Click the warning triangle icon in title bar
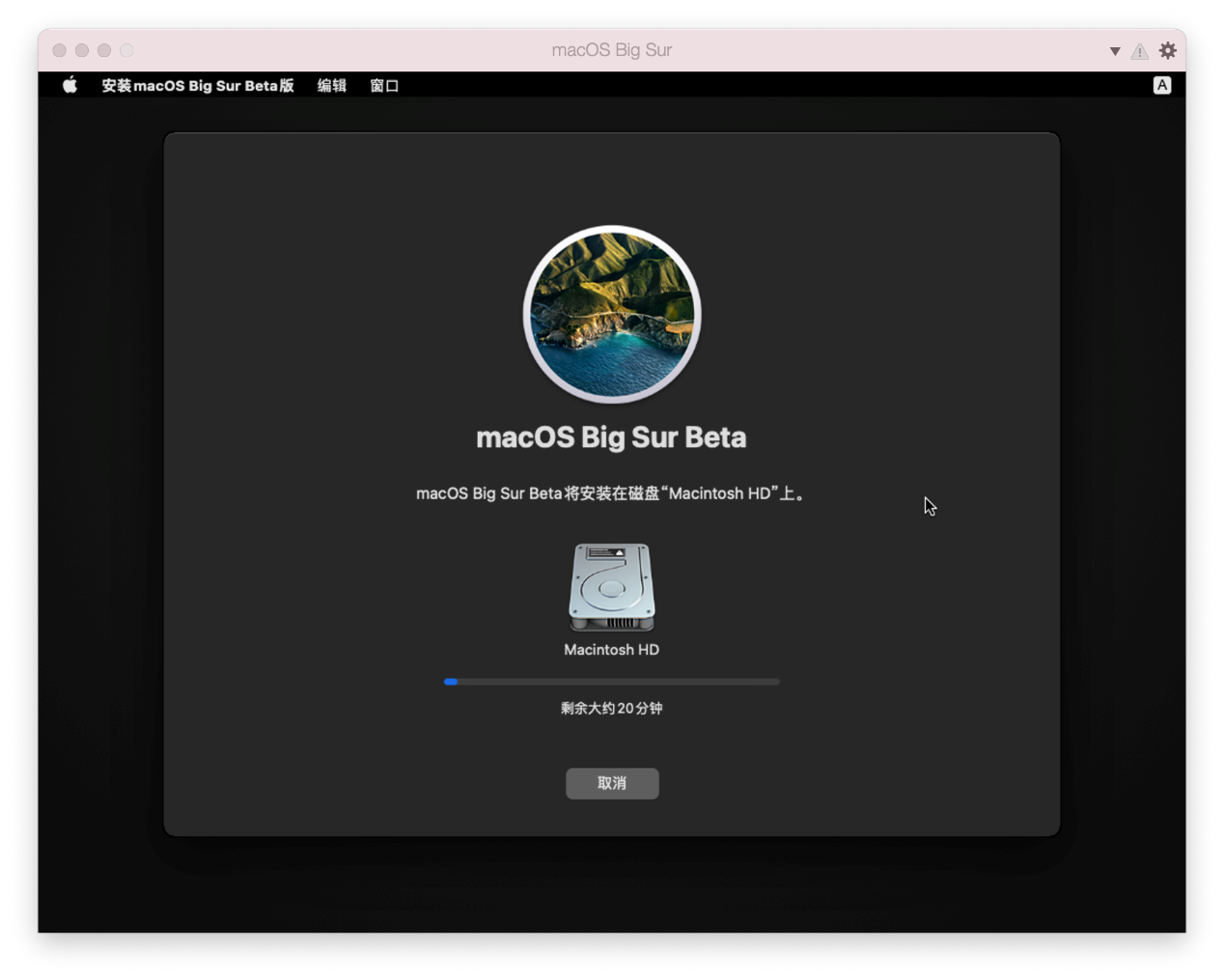This screenshot has width=1224, height=980. coord(1140,50)
